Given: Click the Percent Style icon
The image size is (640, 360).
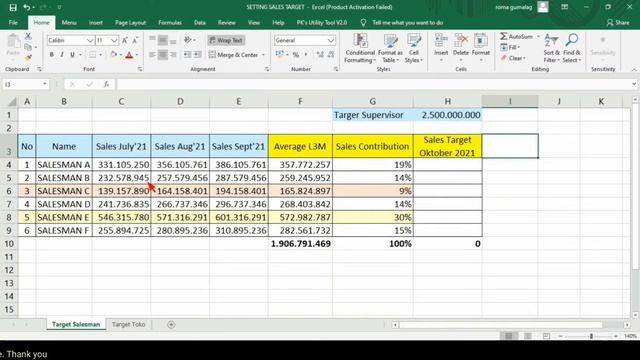Looking at the screenshot, I should [x=296, y=55].
